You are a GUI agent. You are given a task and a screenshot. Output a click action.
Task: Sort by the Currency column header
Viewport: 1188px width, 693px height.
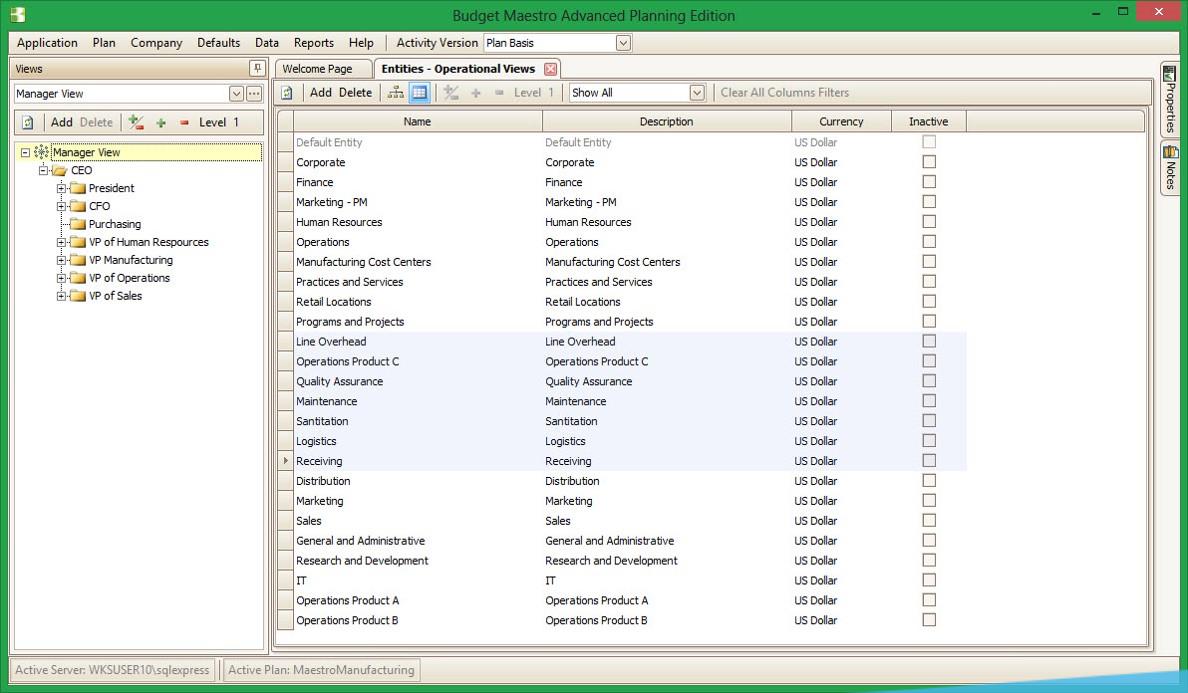click(841, 121)
